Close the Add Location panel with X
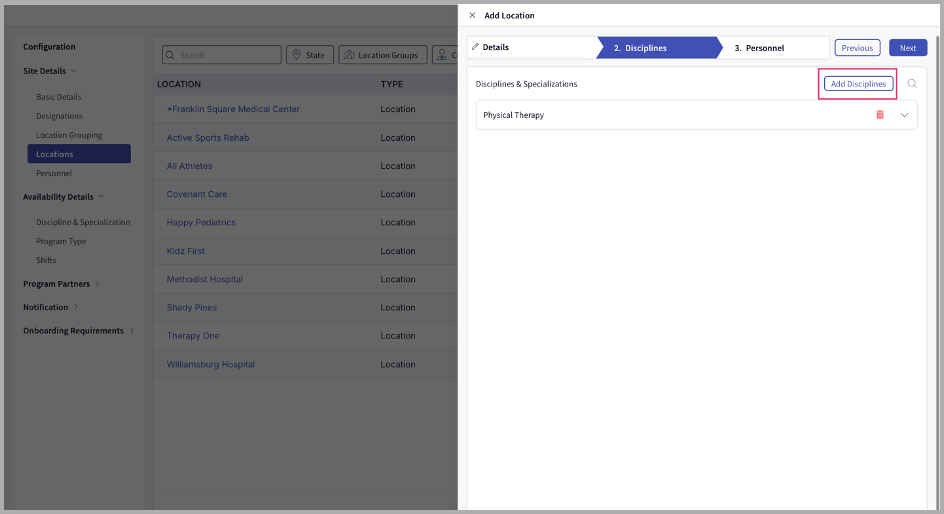 pos(472,16)
